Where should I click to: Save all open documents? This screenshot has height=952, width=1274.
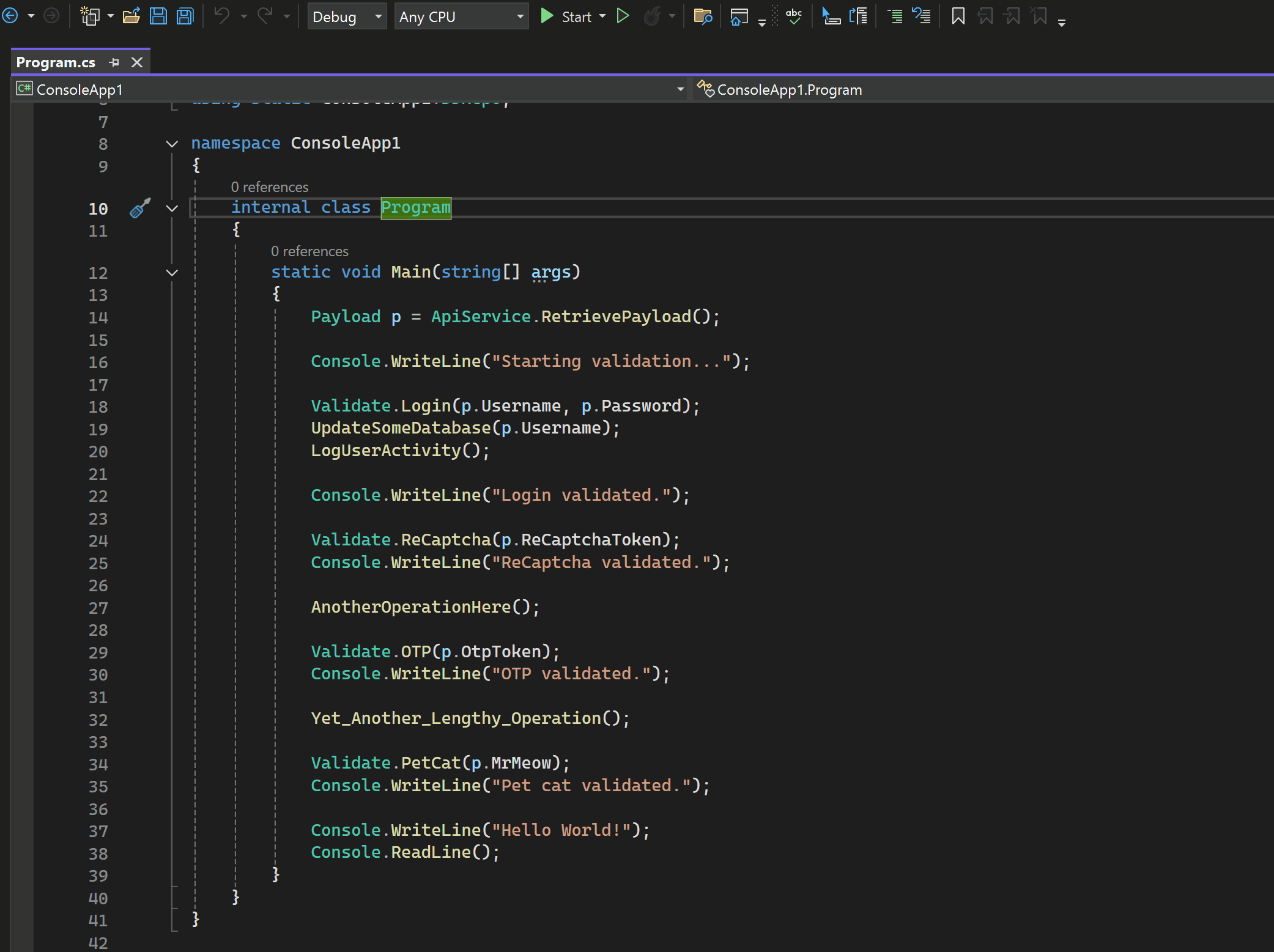(x=184, y=16)
